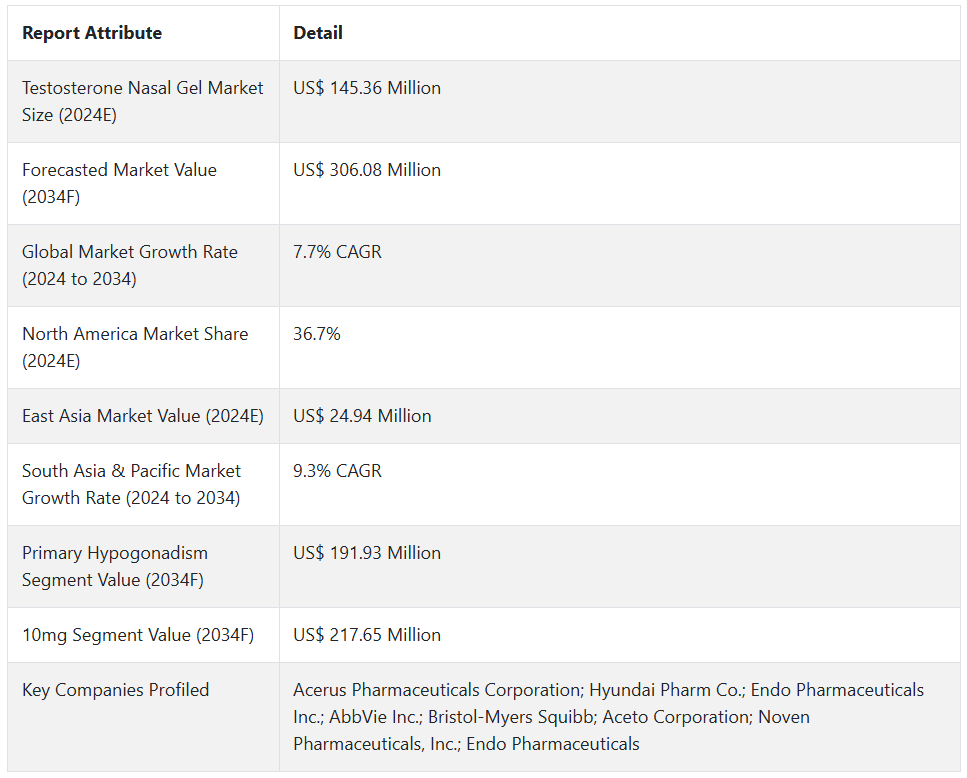Click the 'US$ 24.94 Million' value
This screenshot has height=778, width=967.
tap(362, 416)
